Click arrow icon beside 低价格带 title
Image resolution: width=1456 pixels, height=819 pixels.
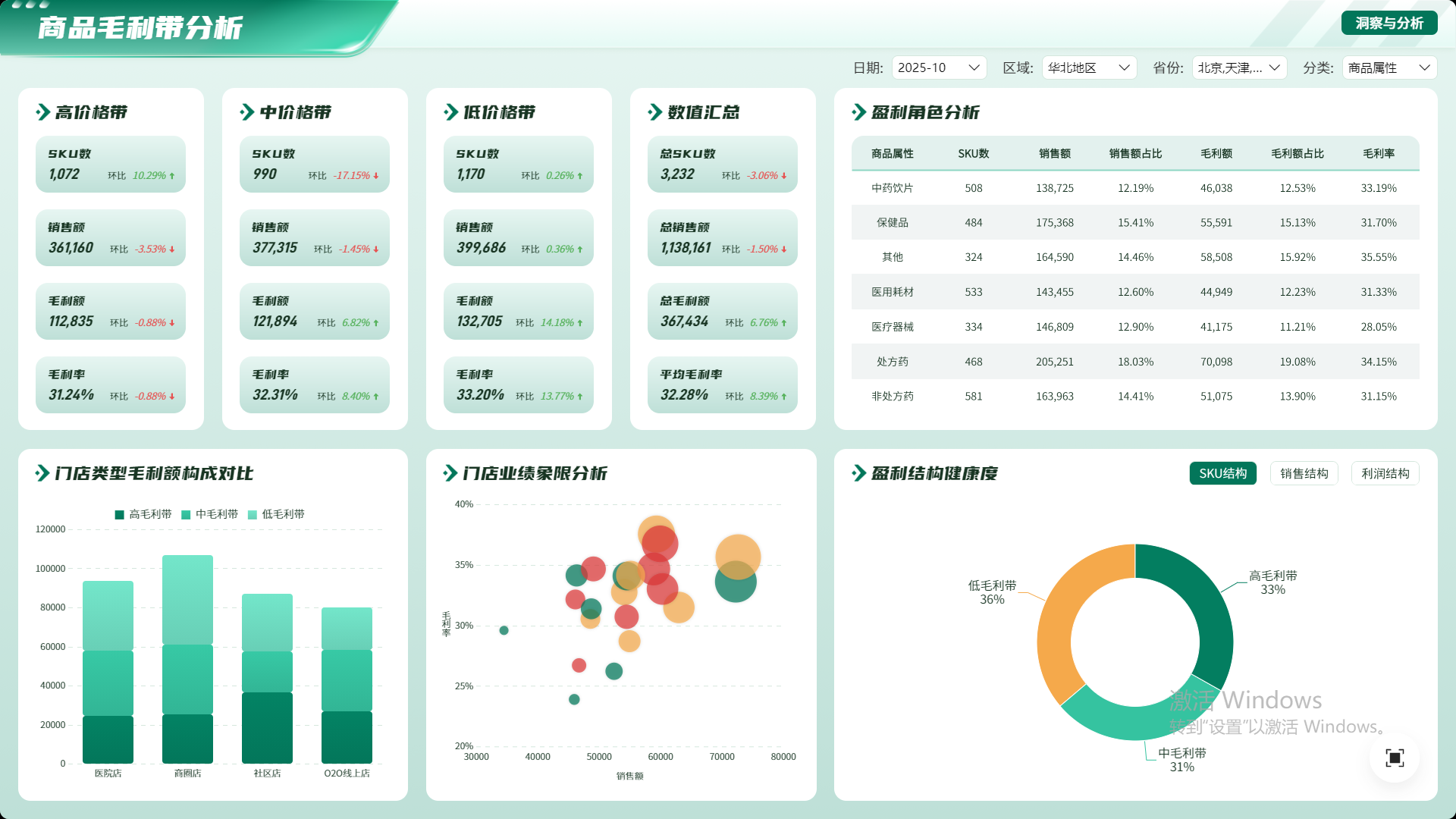451,112
